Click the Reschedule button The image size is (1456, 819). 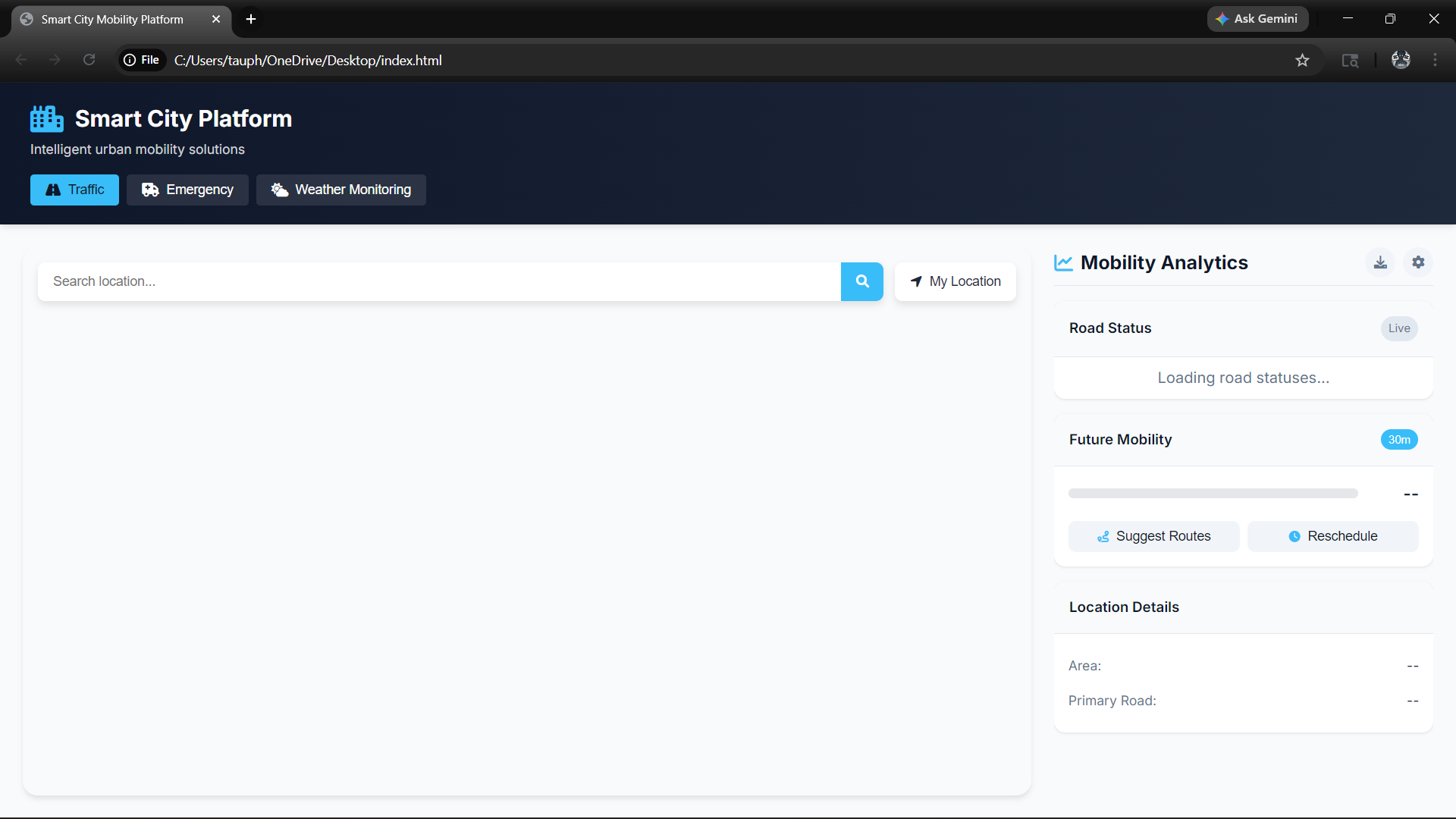(1332, 536)
